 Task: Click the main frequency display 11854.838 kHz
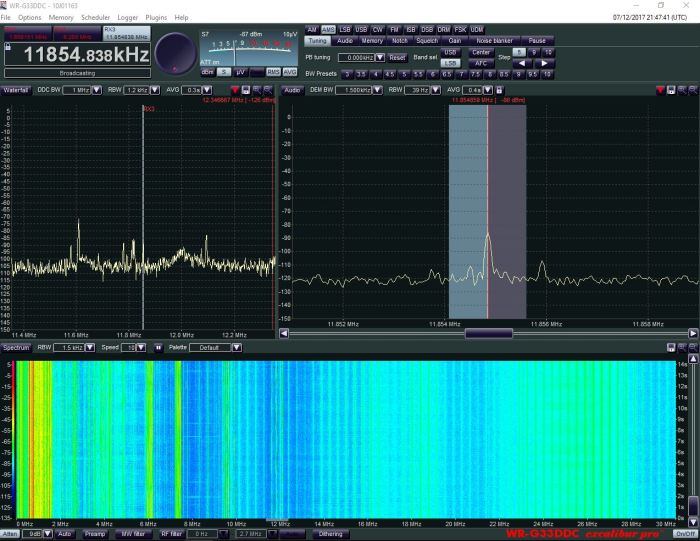point(78,55)
